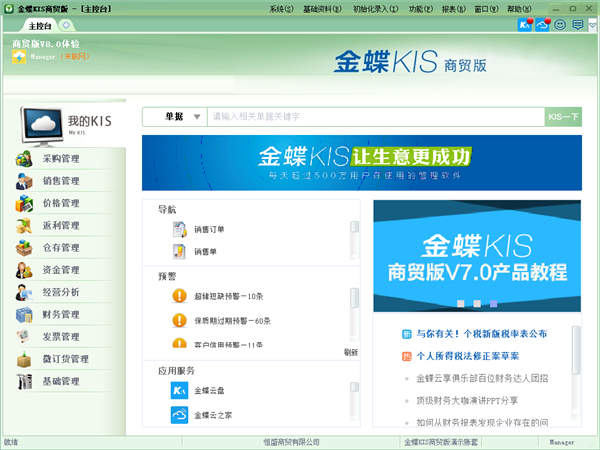The height and width of the screenshot is (450, 600).
Task: Click the 销售订单 navigation icon
Action: (179, 229)
